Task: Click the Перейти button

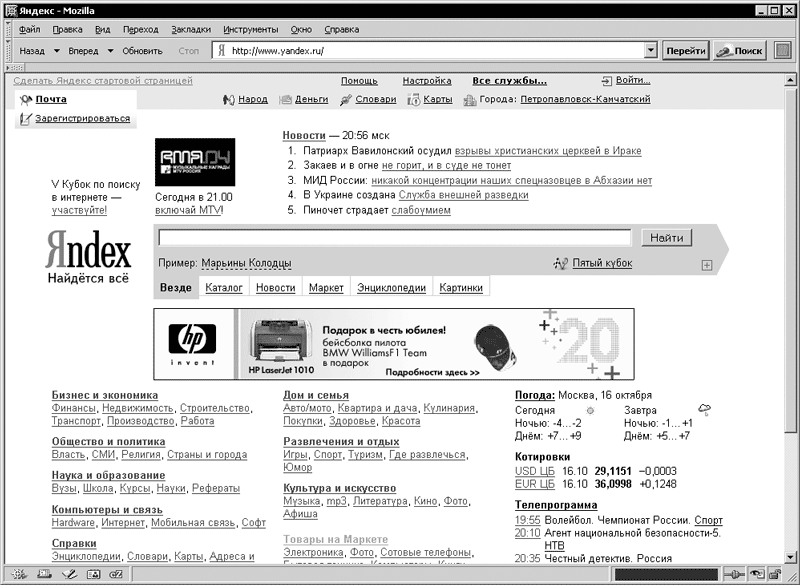Action: [686, 50]
